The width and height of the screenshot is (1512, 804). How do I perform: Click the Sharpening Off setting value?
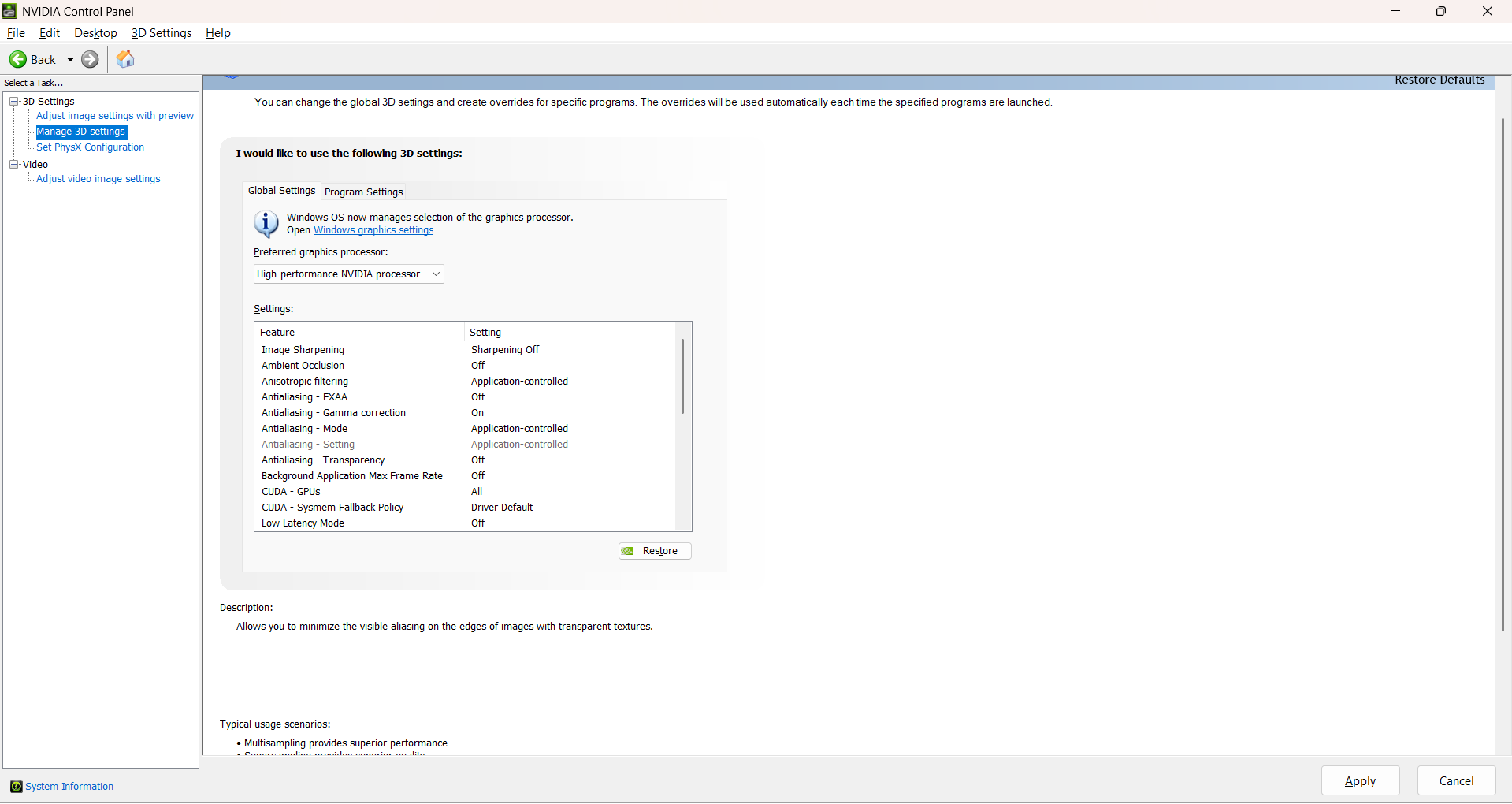point(505,350)
